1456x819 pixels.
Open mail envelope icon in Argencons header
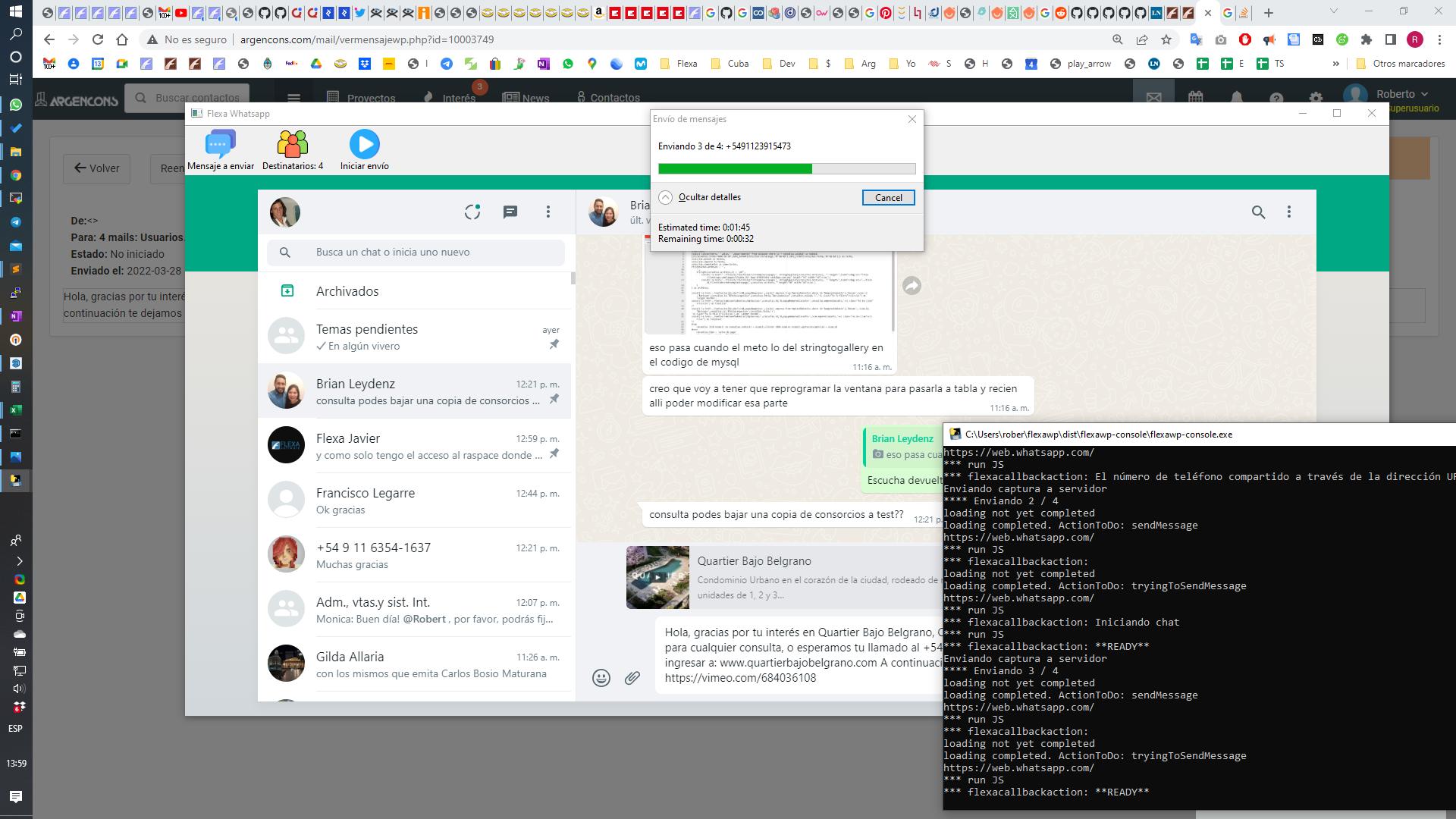[1154, 97]
